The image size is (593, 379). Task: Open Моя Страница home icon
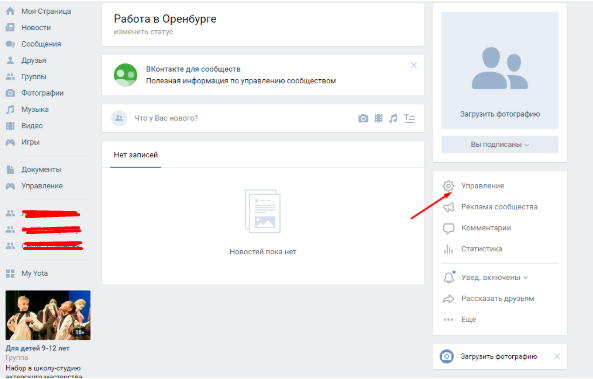click(x=10, y=11)
